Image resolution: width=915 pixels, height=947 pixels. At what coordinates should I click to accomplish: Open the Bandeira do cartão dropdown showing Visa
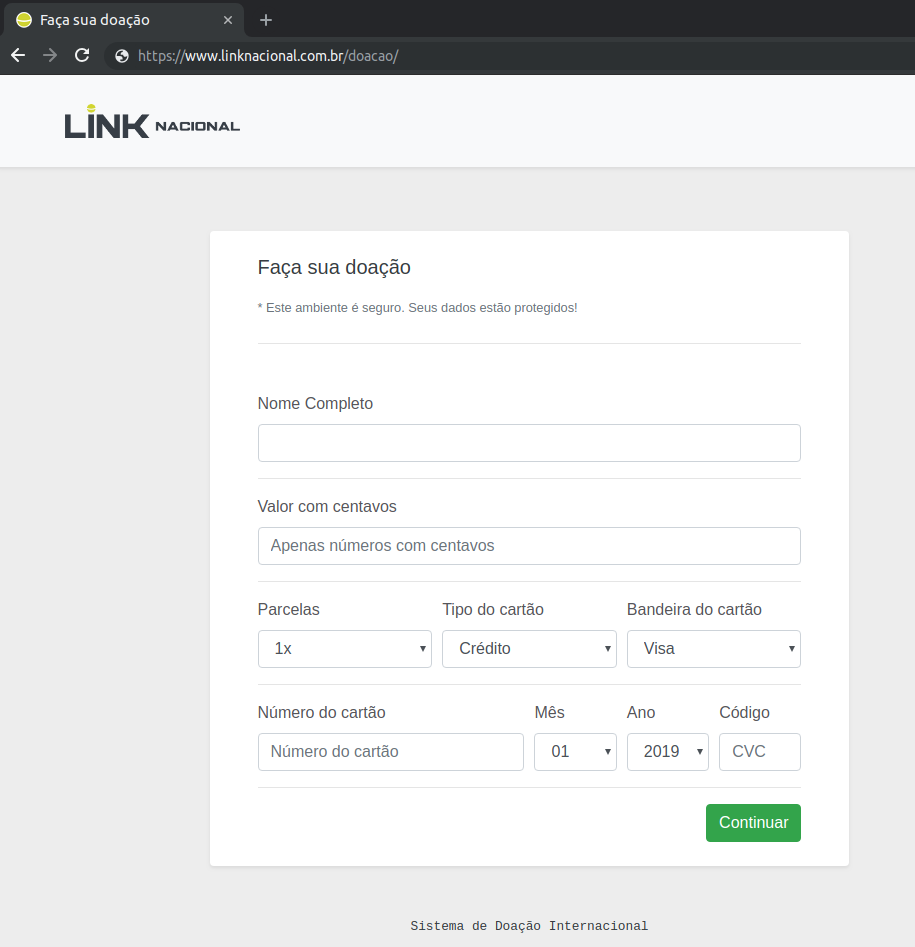[713, 649]
